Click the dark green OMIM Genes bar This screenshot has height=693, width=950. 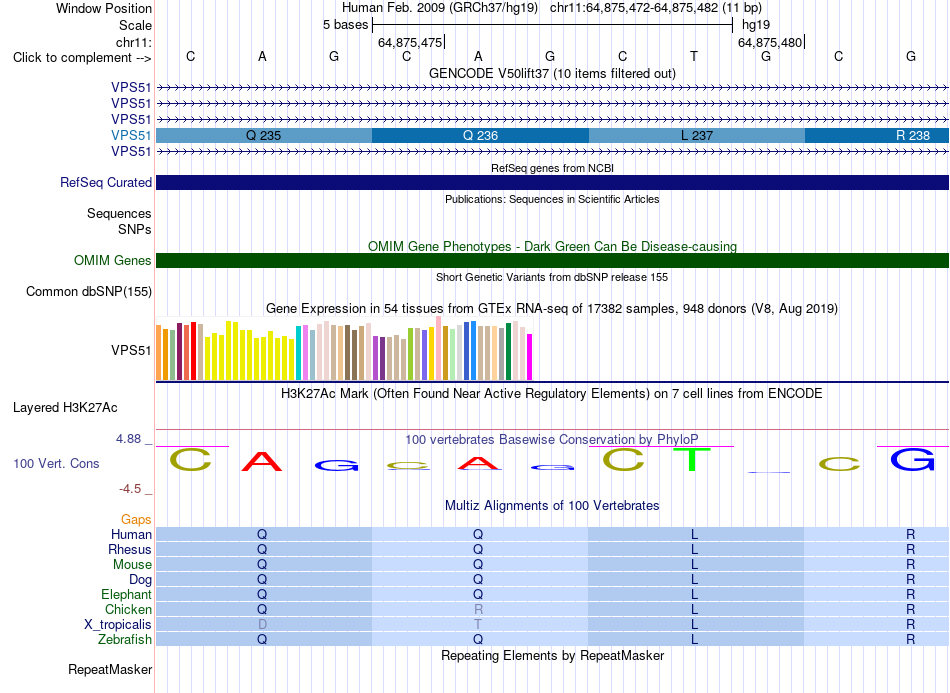[x=552, y=260]
